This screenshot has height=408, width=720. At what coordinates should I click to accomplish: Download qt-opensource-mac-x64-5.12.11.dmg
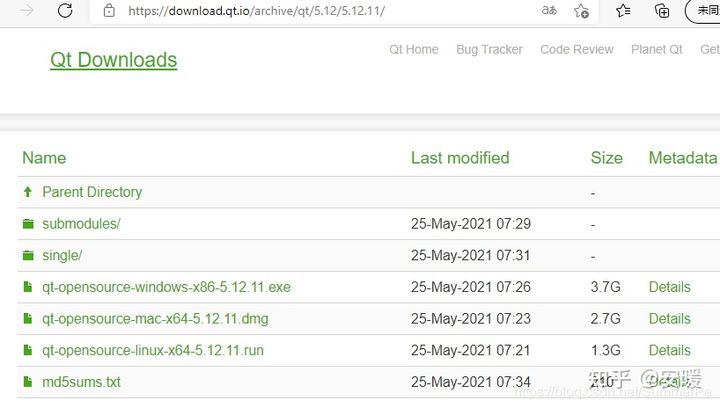point(155,319)
